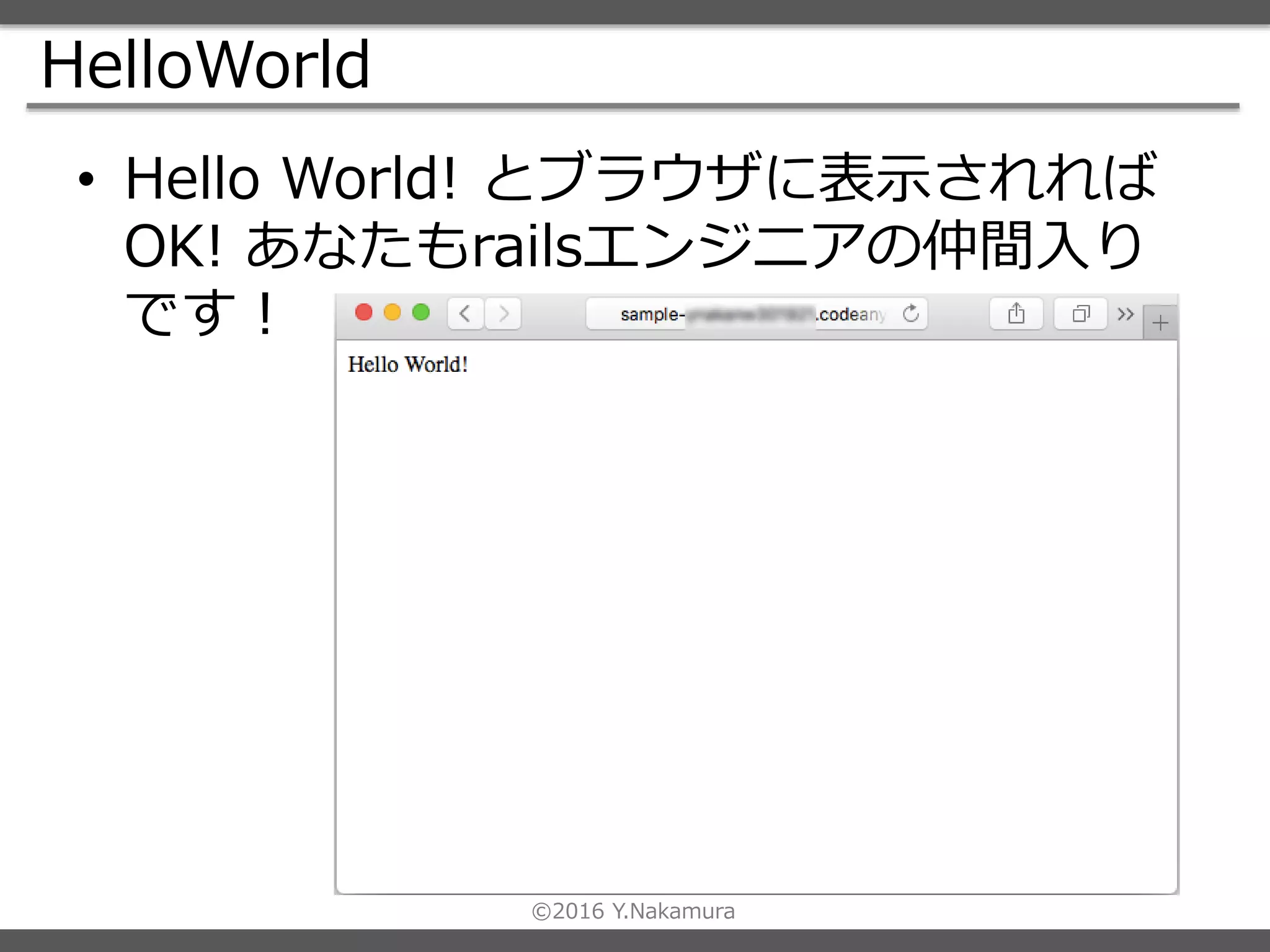Show all tabs overview icon
This screenshot has height=952, width=1270.
pyautogui.click(x=1080, y=314)
